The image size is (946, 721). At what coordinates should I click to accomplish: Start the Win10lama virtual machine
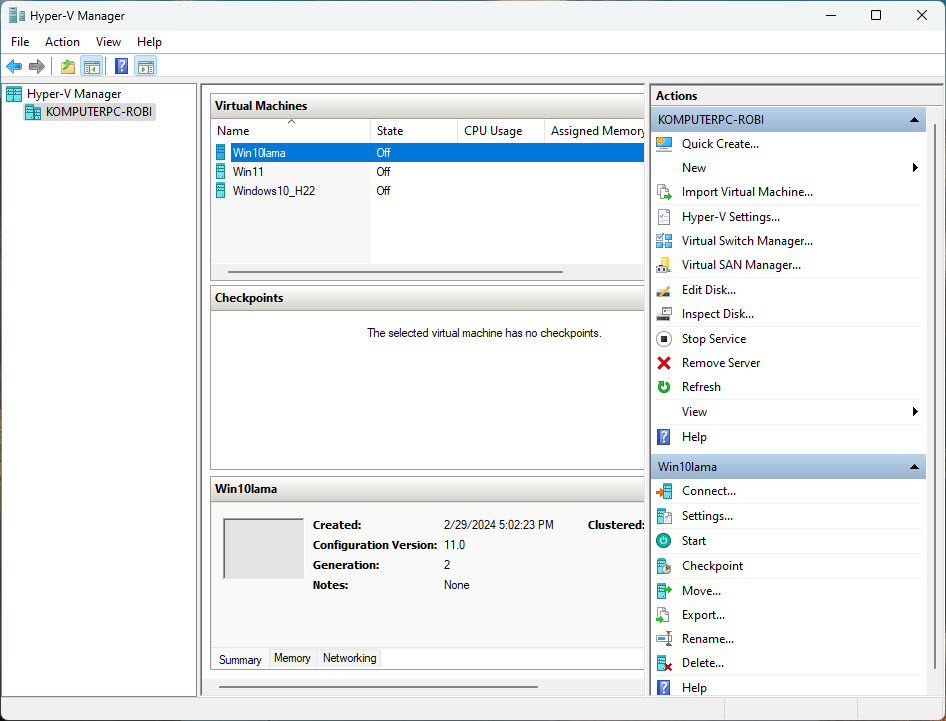[x=694, y=540]
